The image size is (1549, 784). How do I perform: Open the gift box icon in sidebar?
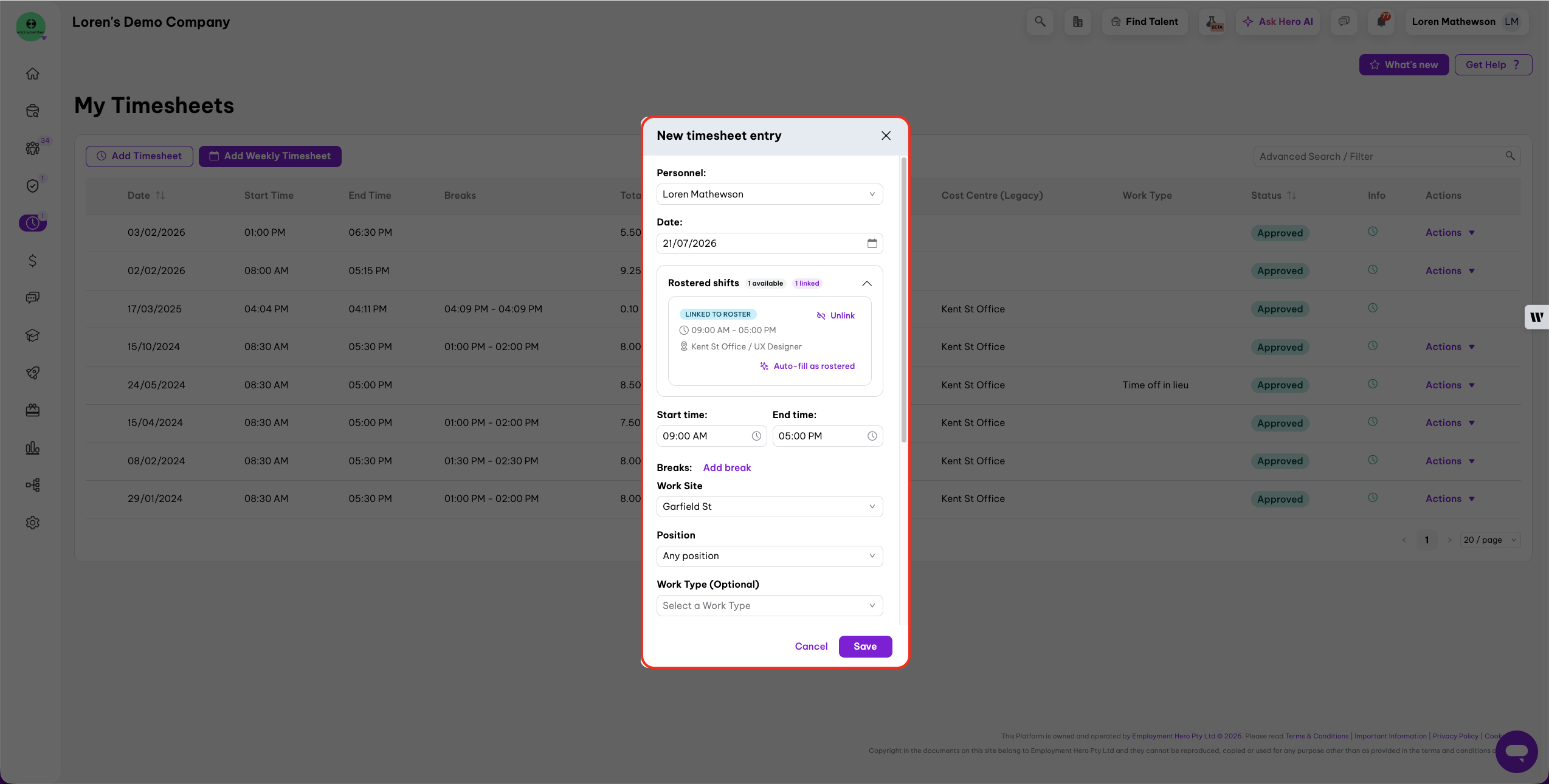(x=33, y=410)
